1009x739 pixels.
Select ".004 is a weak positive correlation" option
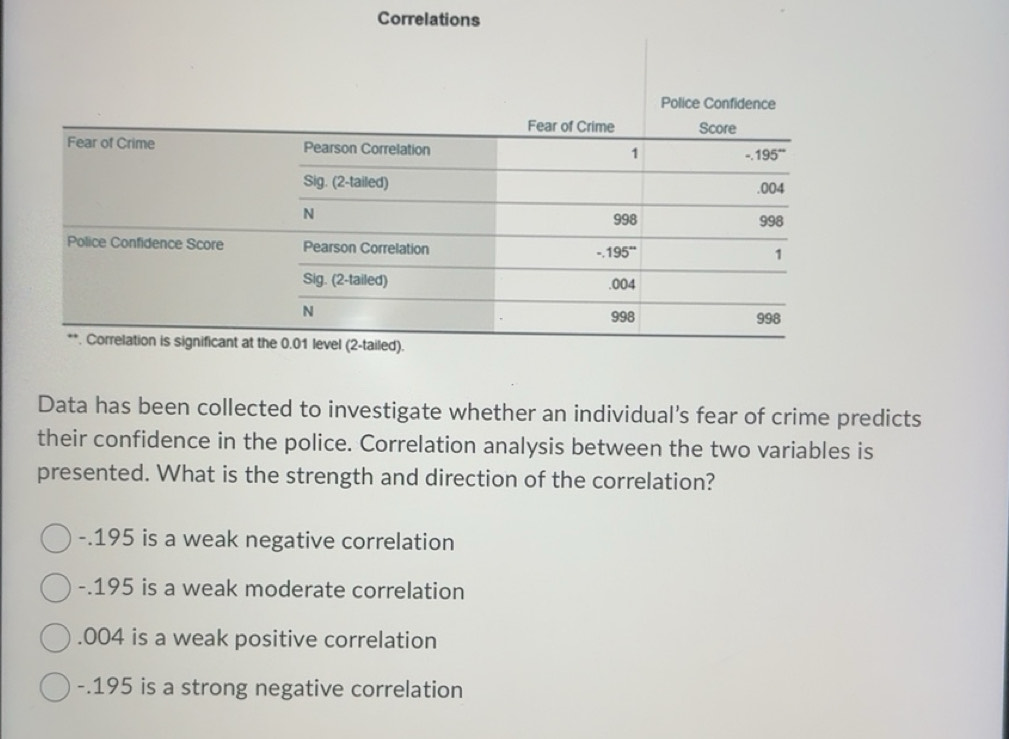(55, 640)
